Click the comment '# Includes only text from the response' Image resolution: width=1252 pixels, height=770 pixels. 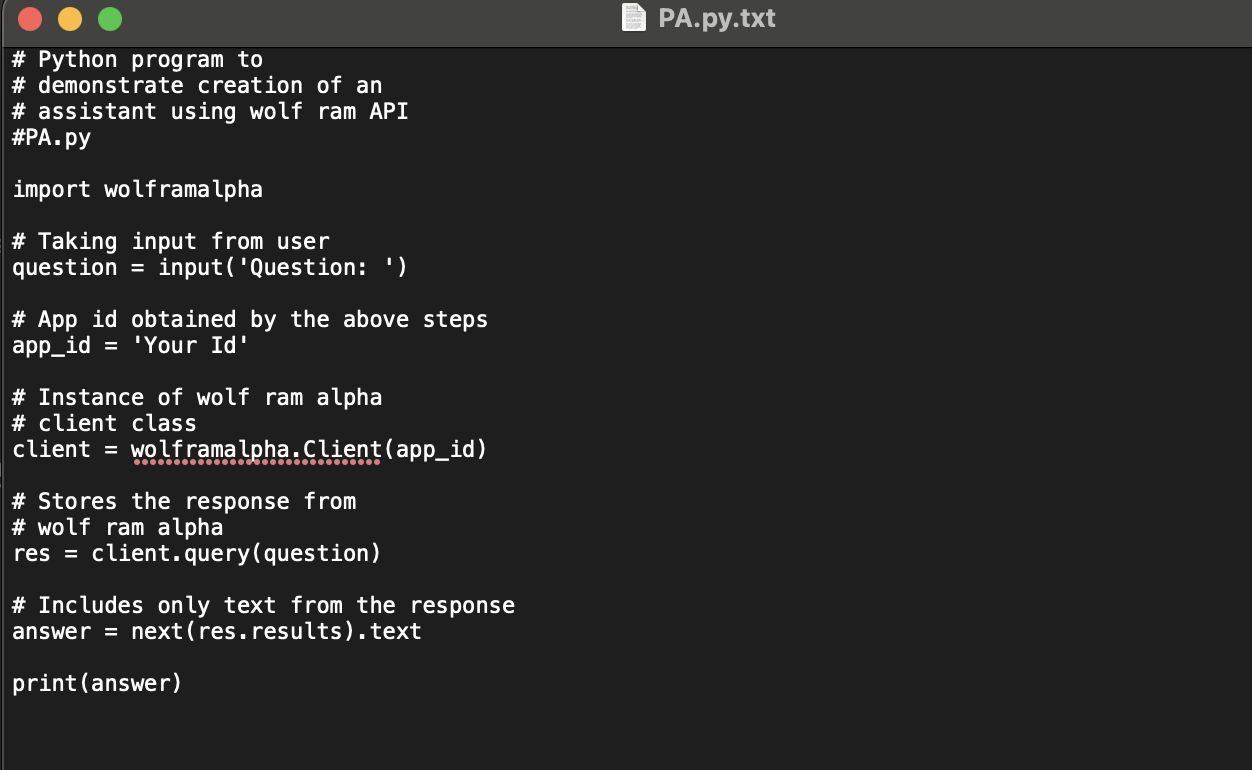(264, 605)
